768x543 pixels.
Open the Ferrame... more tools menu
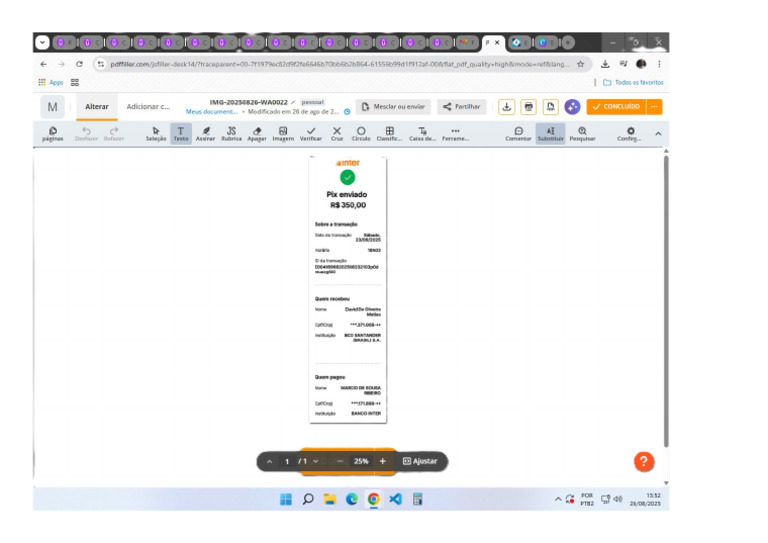tap(456, 134)
